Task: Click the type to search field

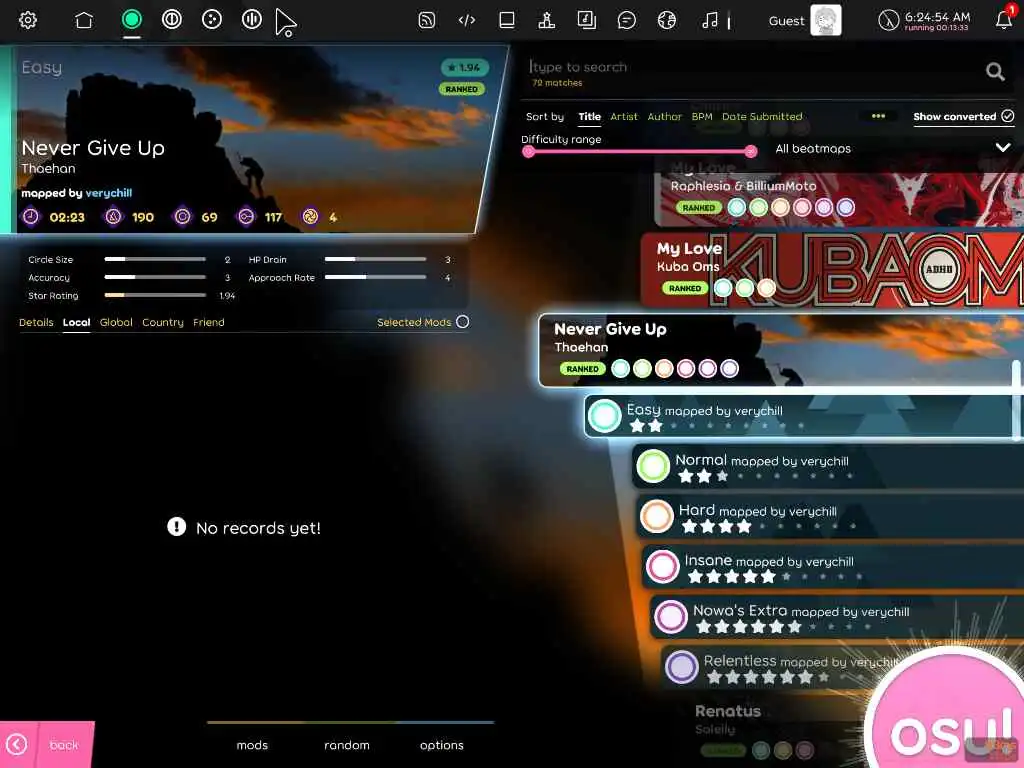Action: [751, 67]
